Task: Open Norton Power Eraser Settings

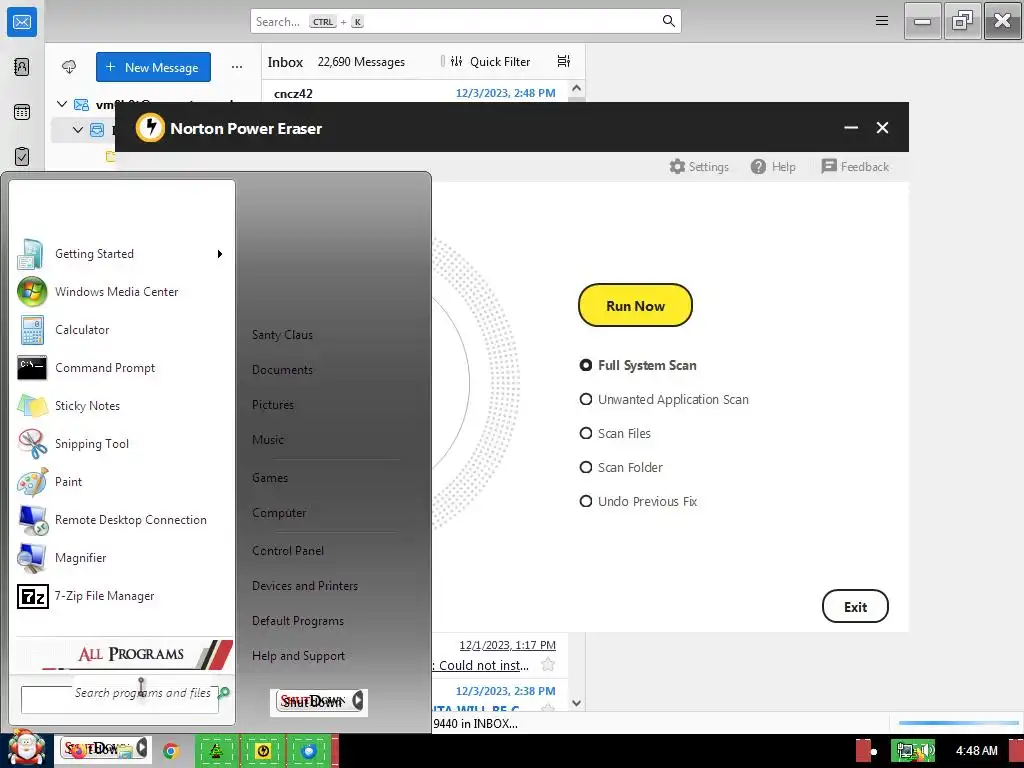Action: tap(699, 167)
